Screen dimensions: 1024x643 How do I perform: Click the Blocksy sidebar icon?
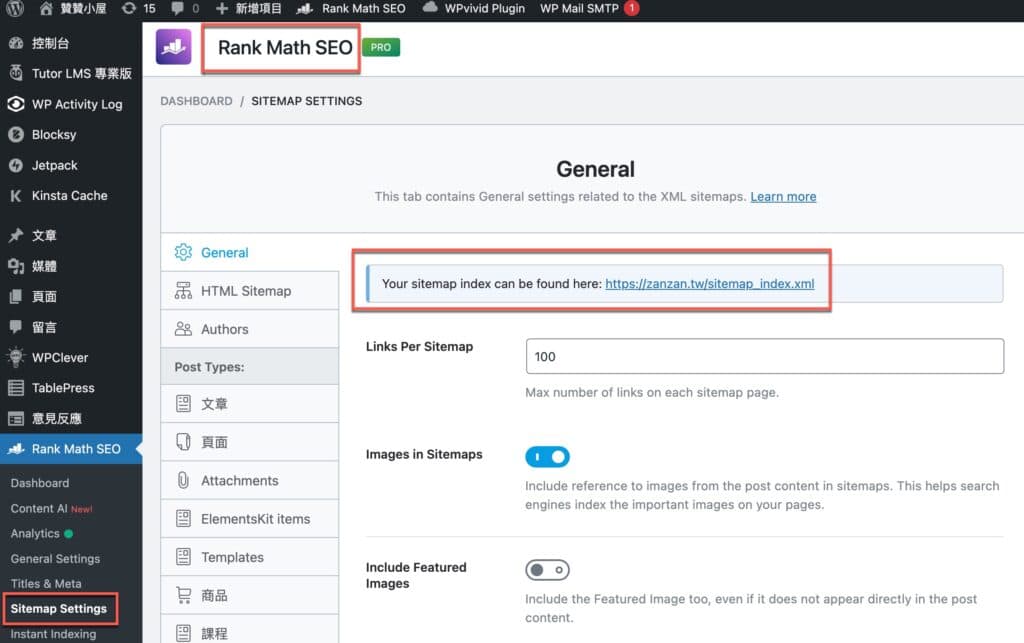coord(16,134)
